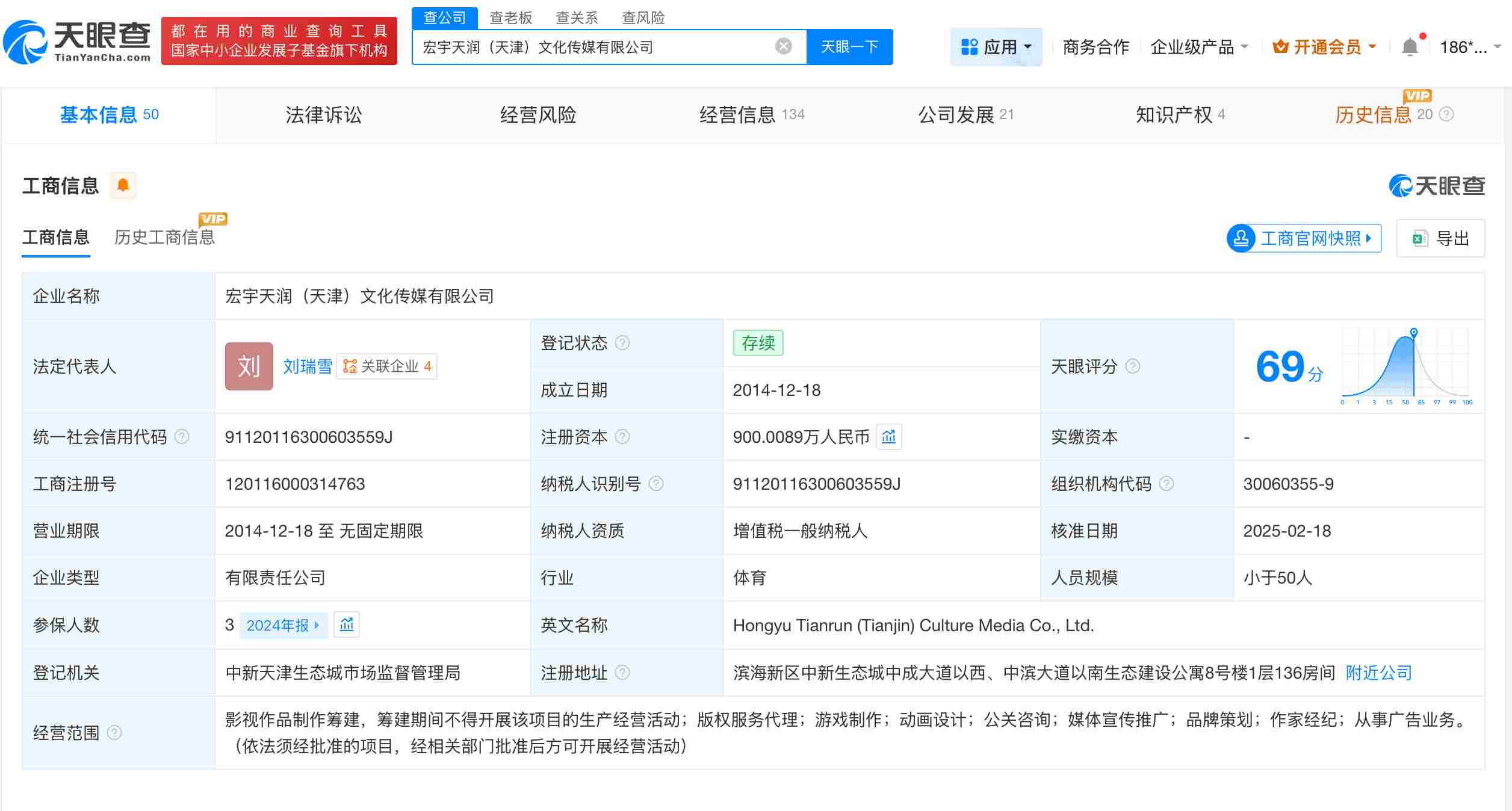Screen dimensions: 1512x811
Task: Open legal representative 刘瑞雪 profile link
Action: [308, 366]
